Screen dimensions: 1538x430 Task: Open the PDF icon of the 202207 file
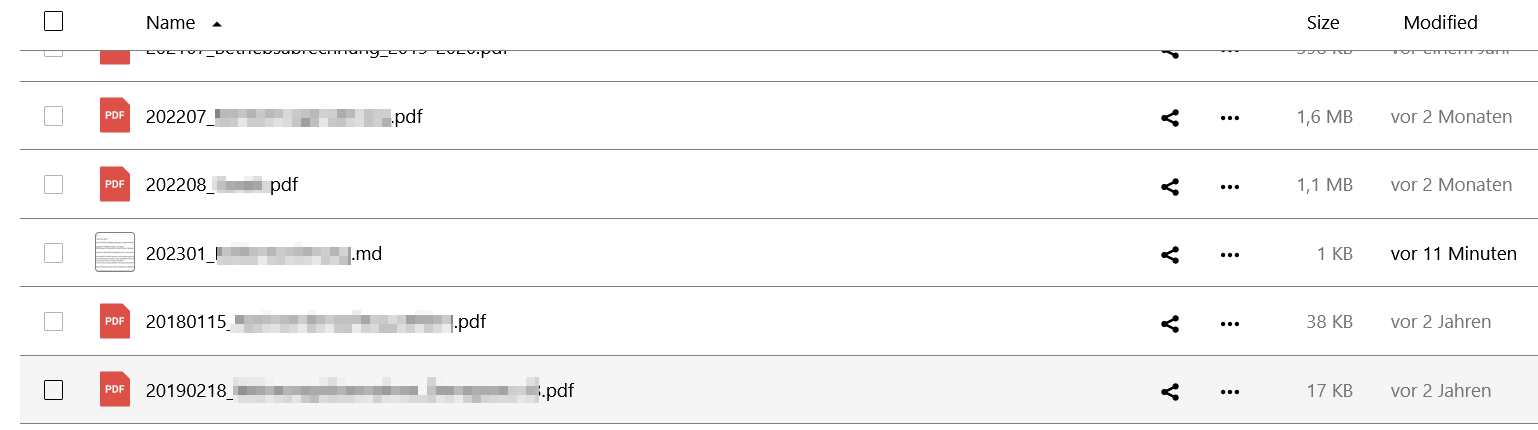click(115, 116)
